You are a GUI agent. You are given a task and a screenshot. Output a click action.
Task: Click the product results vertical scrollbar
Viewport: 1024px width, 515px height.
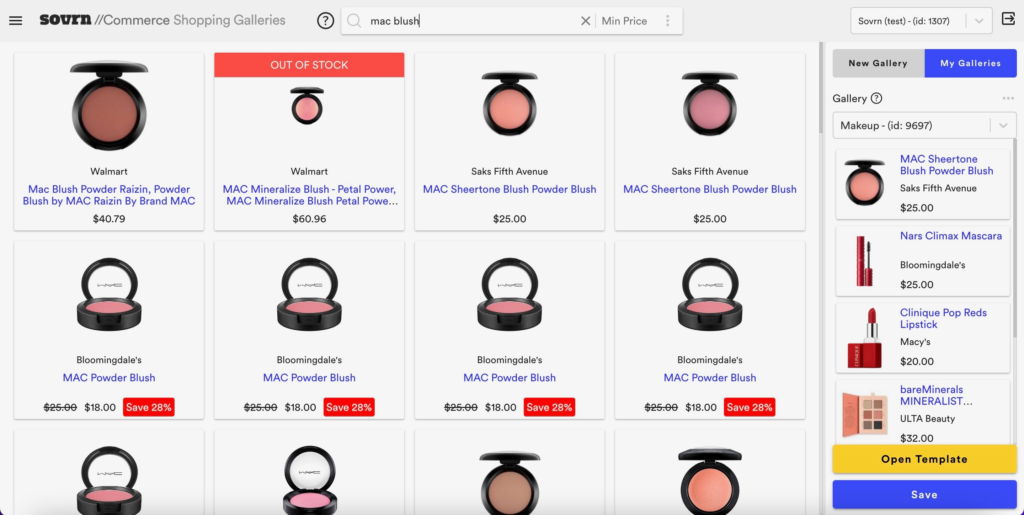pyautogui.click(x=822, y=88)
